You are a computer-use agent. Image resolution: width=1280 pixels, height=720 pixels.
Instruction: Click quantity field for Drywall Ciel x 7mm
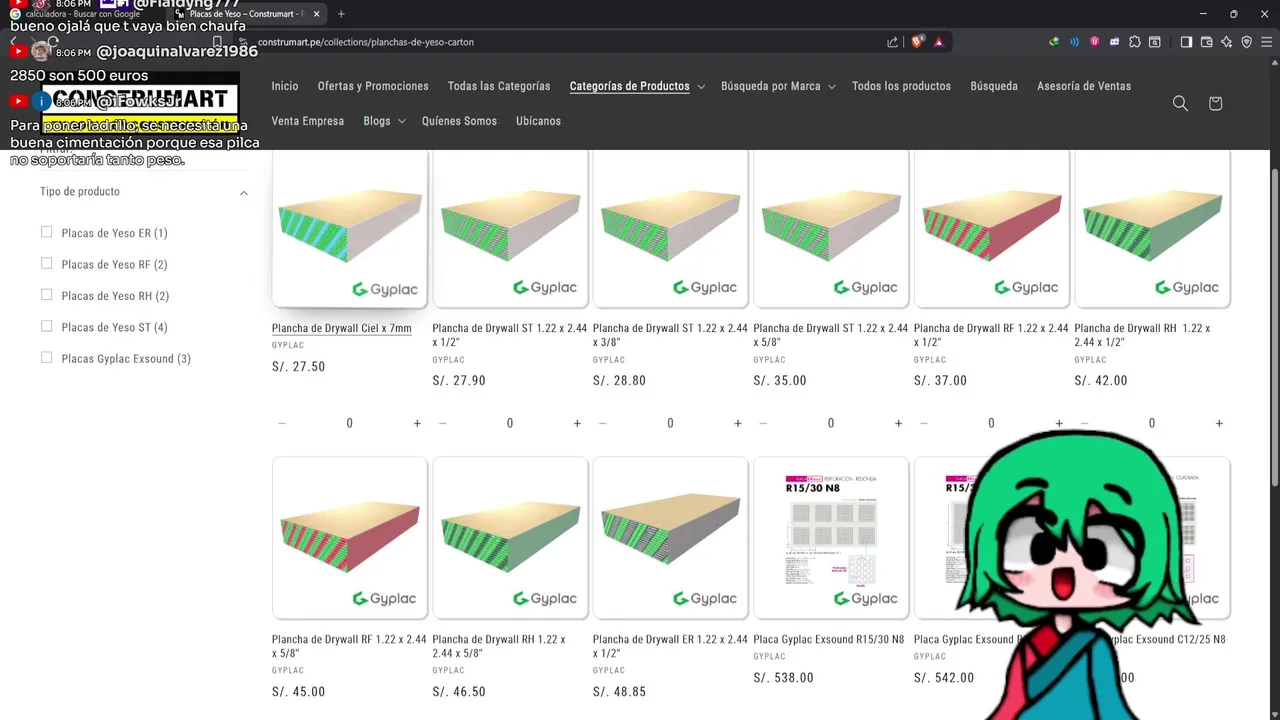[x=349, y=423]
